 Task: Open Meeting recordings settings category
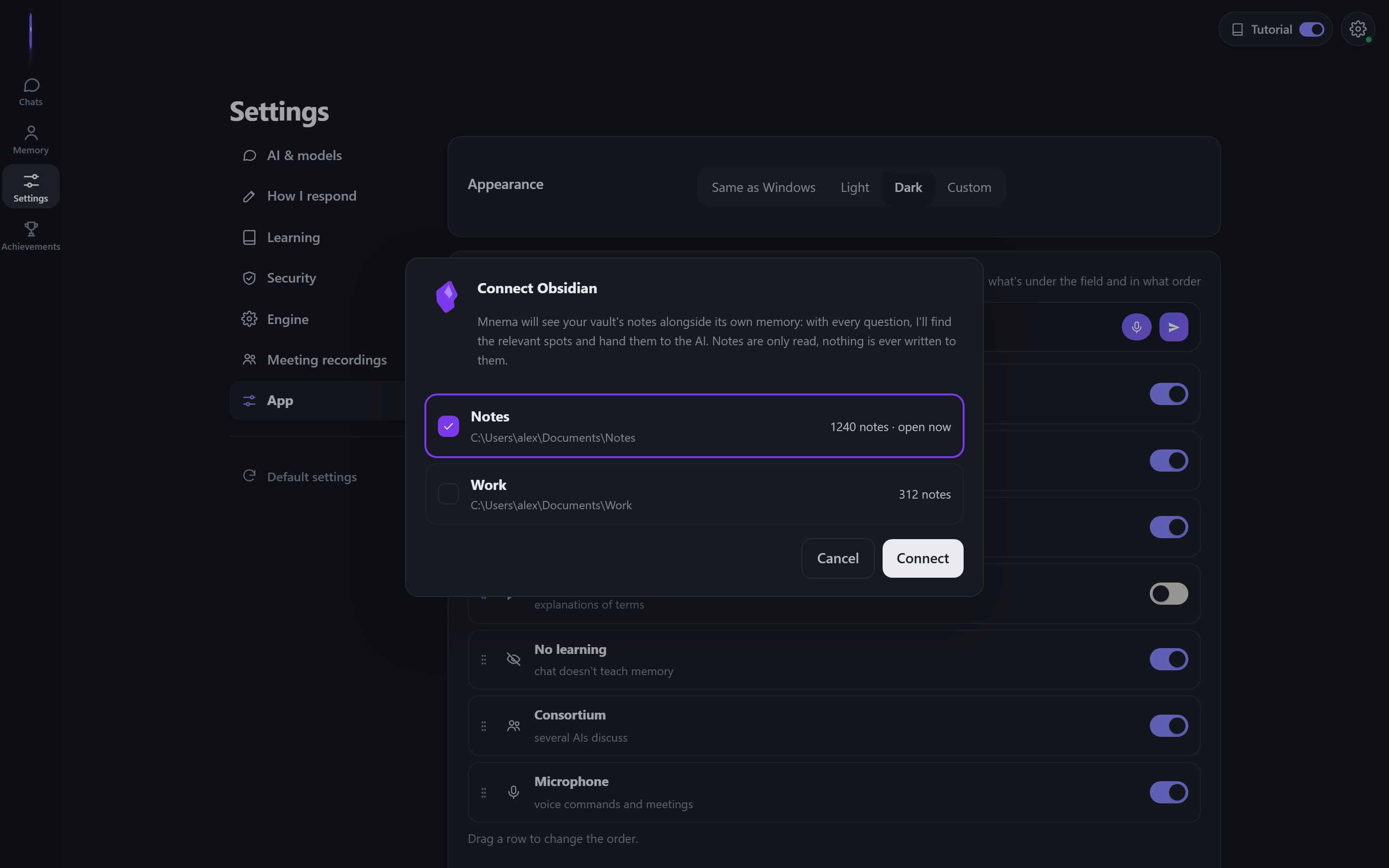point(317,360)
